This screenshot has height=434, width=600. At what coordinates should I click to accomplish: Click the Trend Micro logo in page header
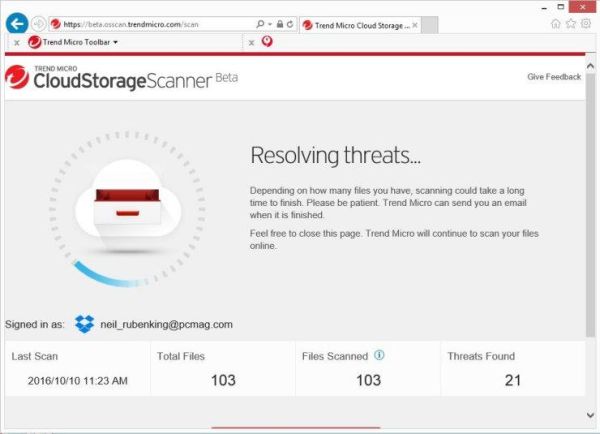click(17, 77)
